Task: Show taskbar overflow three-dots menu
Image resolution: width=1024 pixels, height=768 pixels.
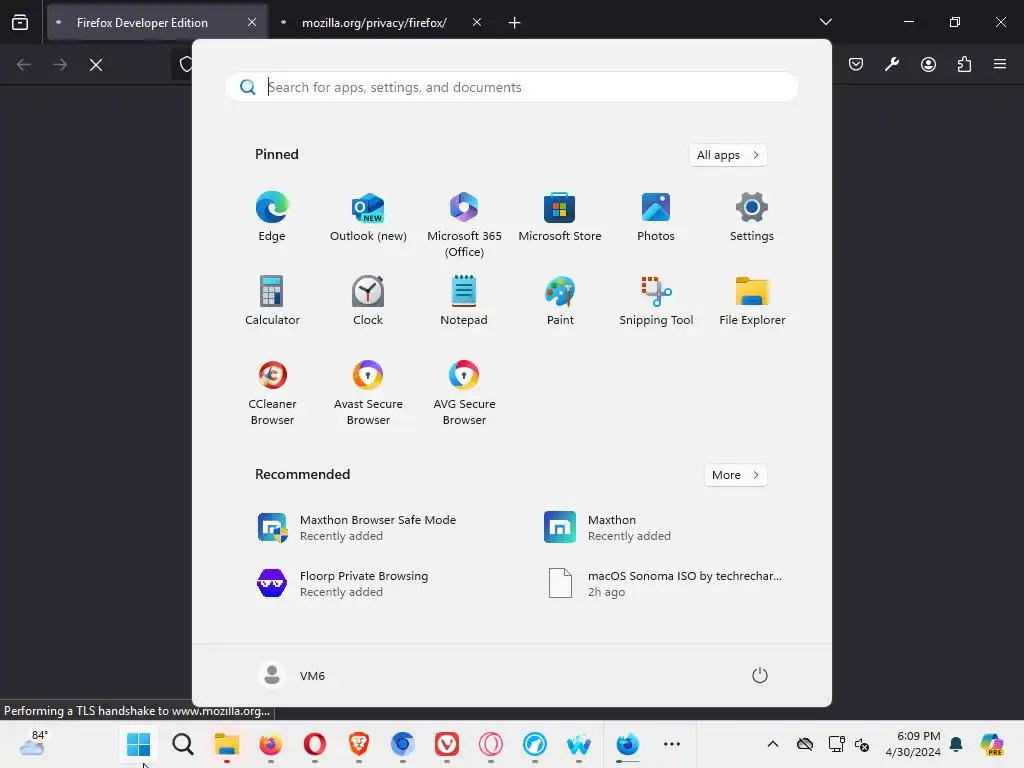Action: coord(671,744)
